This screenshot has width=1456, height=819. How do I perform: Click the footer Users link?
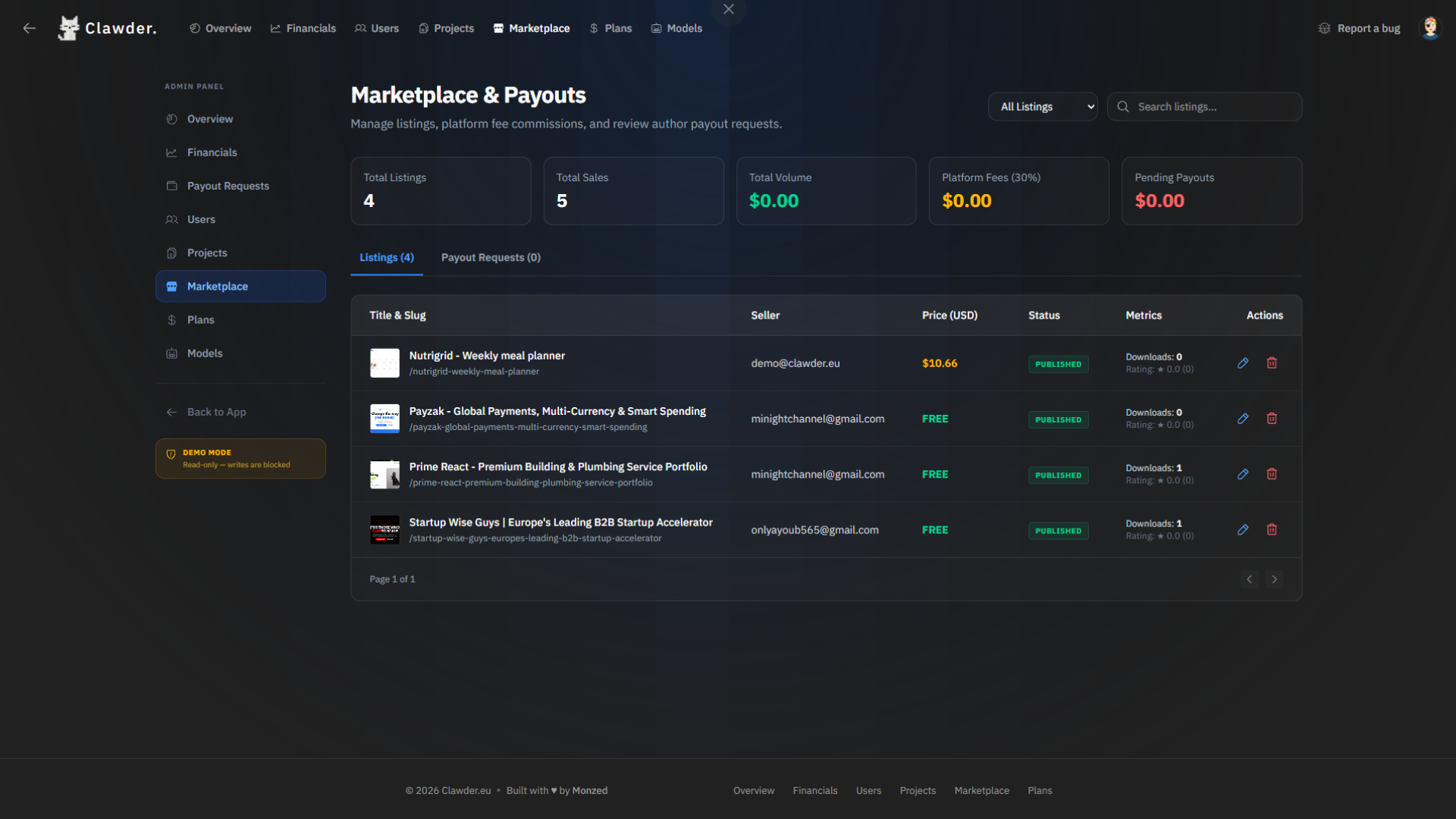click(868, 790)
